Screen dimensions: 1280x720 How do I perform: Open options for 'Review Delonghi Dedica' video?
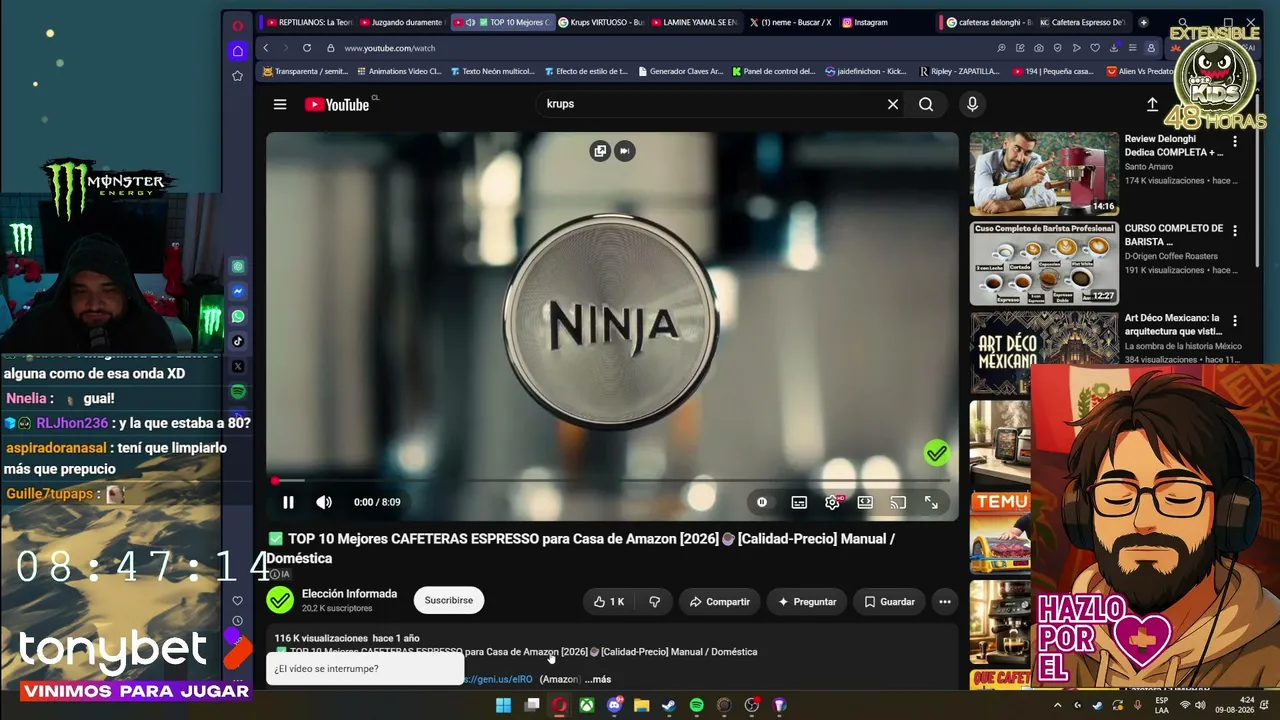(x=1235, y=142)
